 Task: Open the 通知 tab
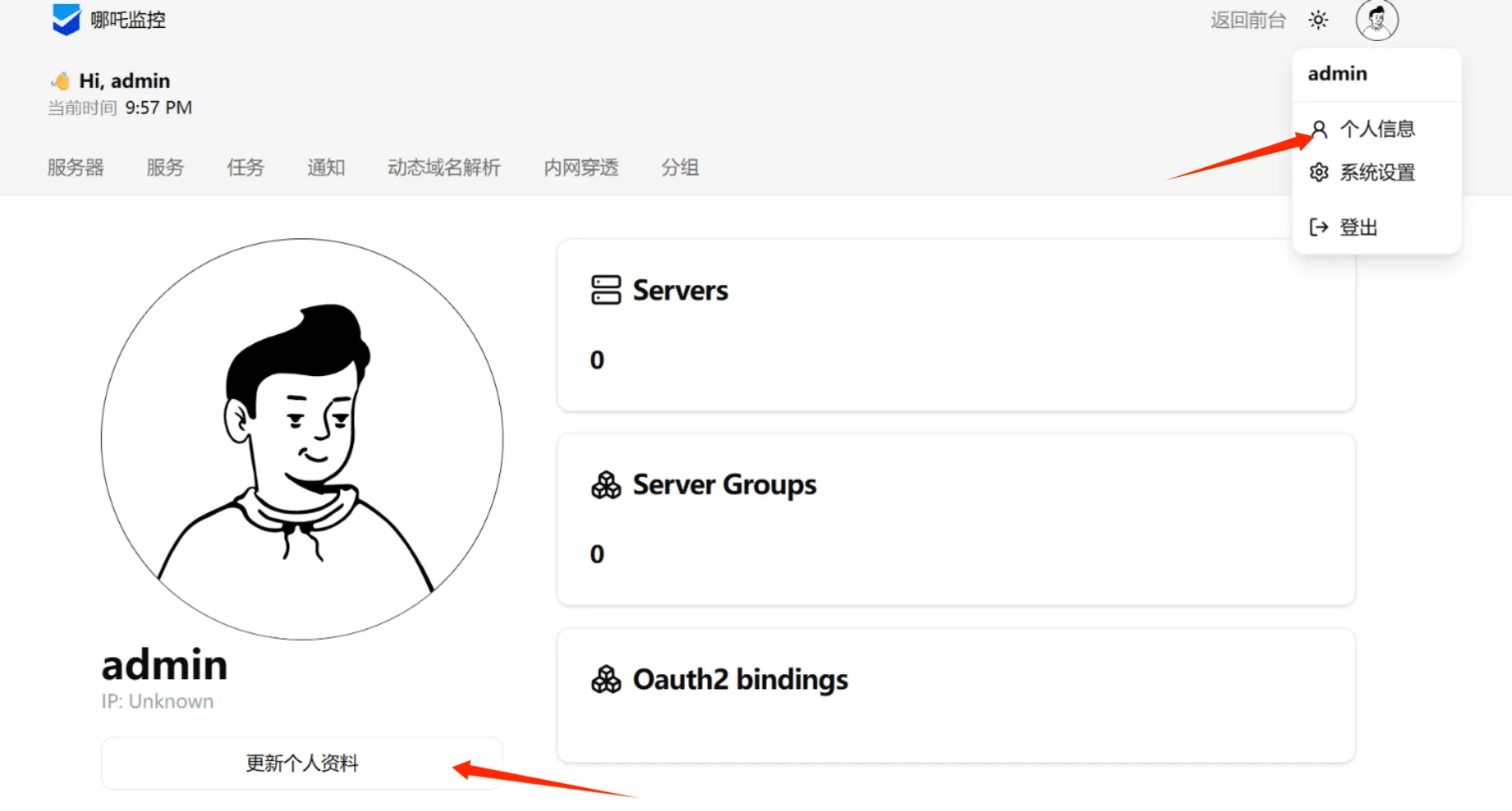point(325,167)
